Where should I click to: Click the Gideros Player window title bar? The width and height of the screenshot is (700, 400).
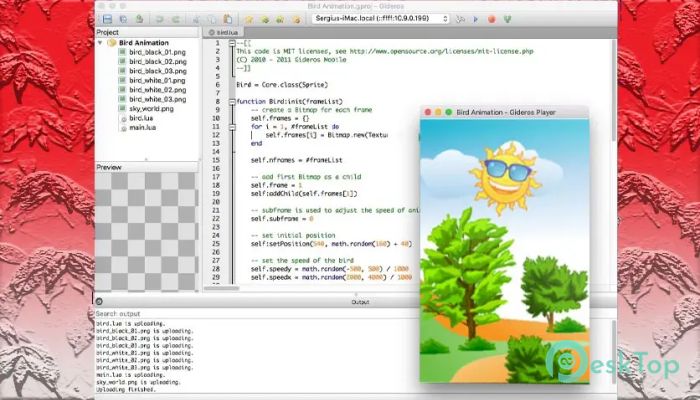[504, 112]
